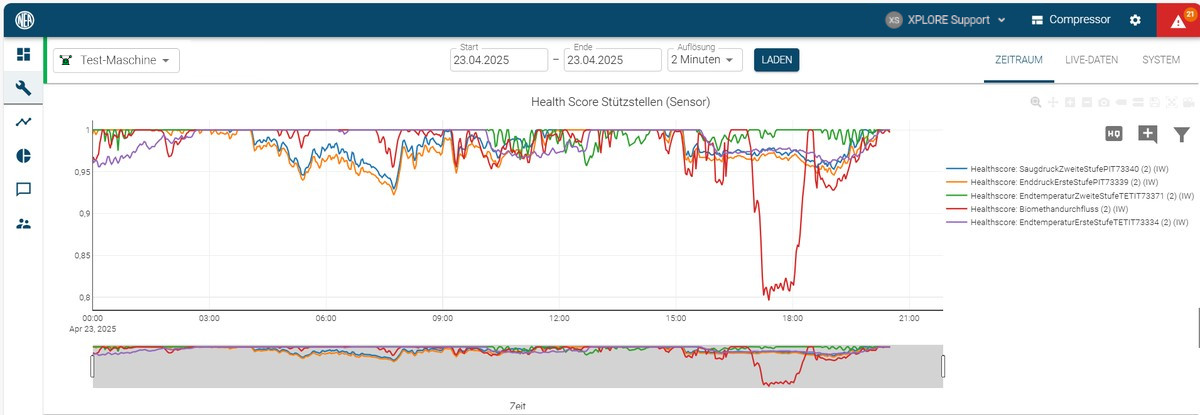
Task: Activate the chart zoom magnifier tool
Action: (1036, 102)
